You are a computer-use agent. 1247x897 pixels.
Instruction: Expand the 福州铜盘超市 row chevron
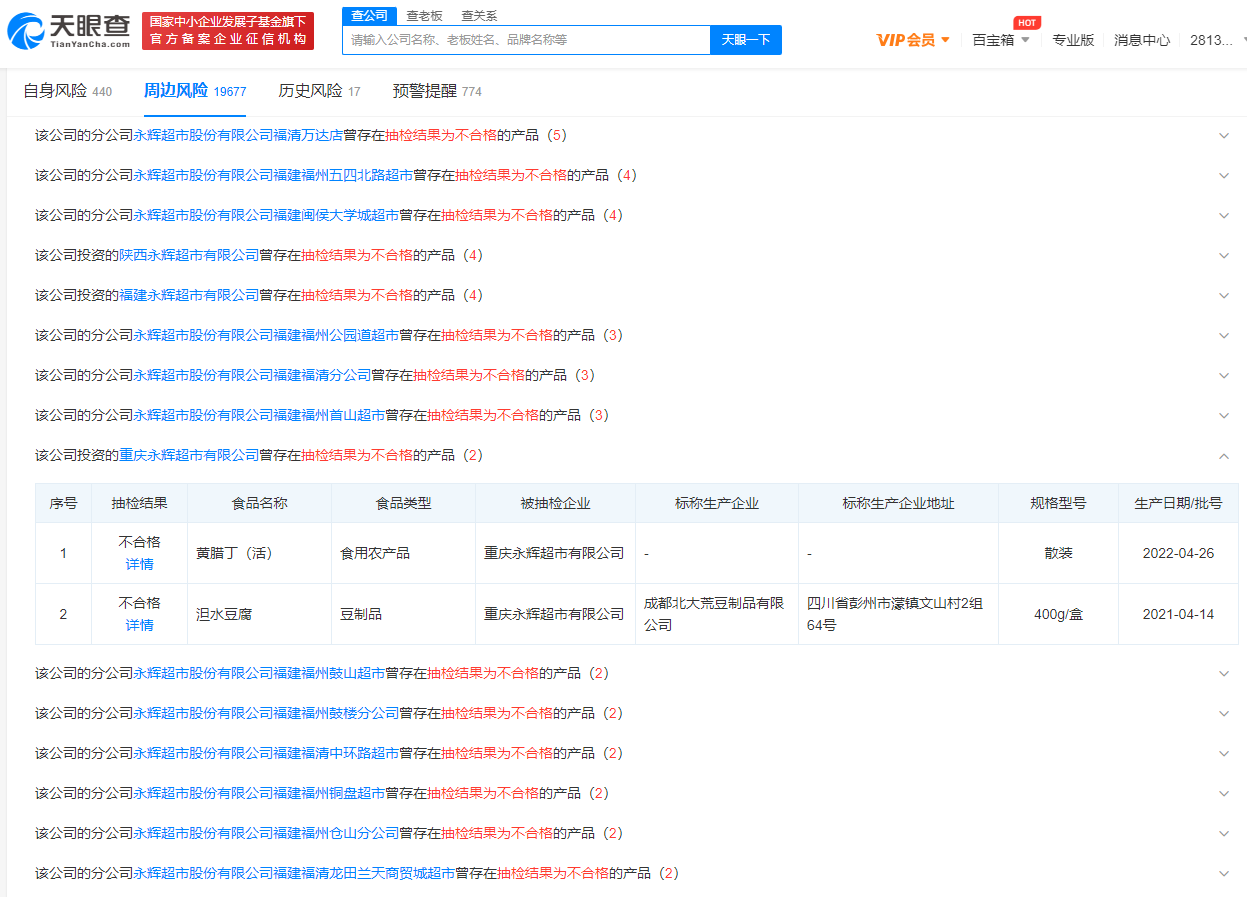(1224, 793)
